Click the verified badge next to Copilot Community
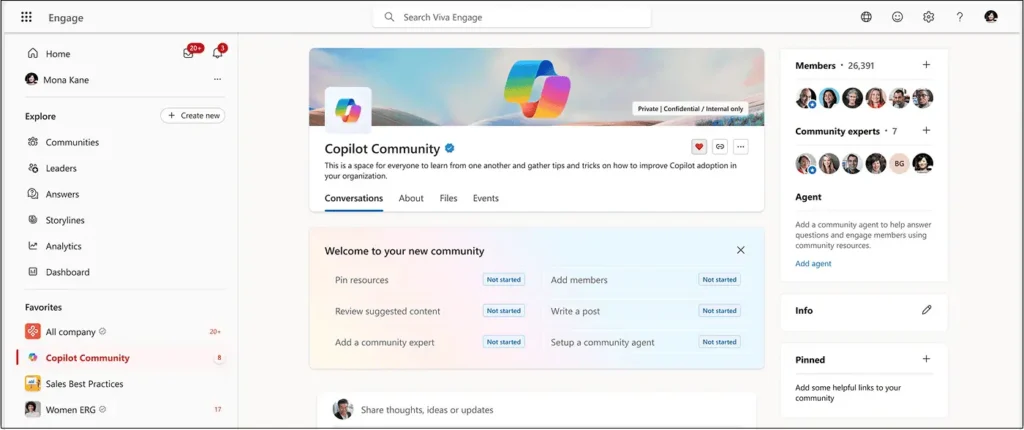This screenshot has height=430, width=1024. point(450,148)
